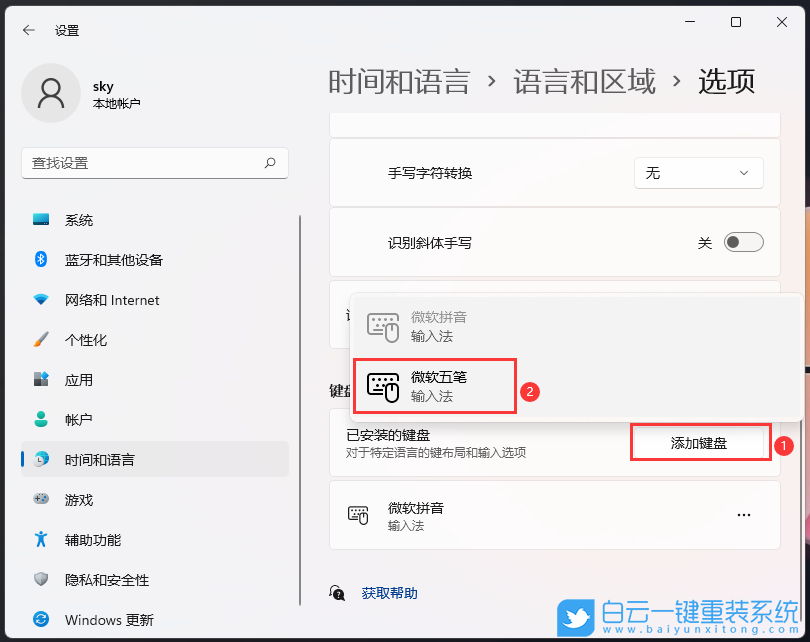The image size is (810, 642).
Task: Click the 网络和 Internet globe icon
Action: click(40, 300)
